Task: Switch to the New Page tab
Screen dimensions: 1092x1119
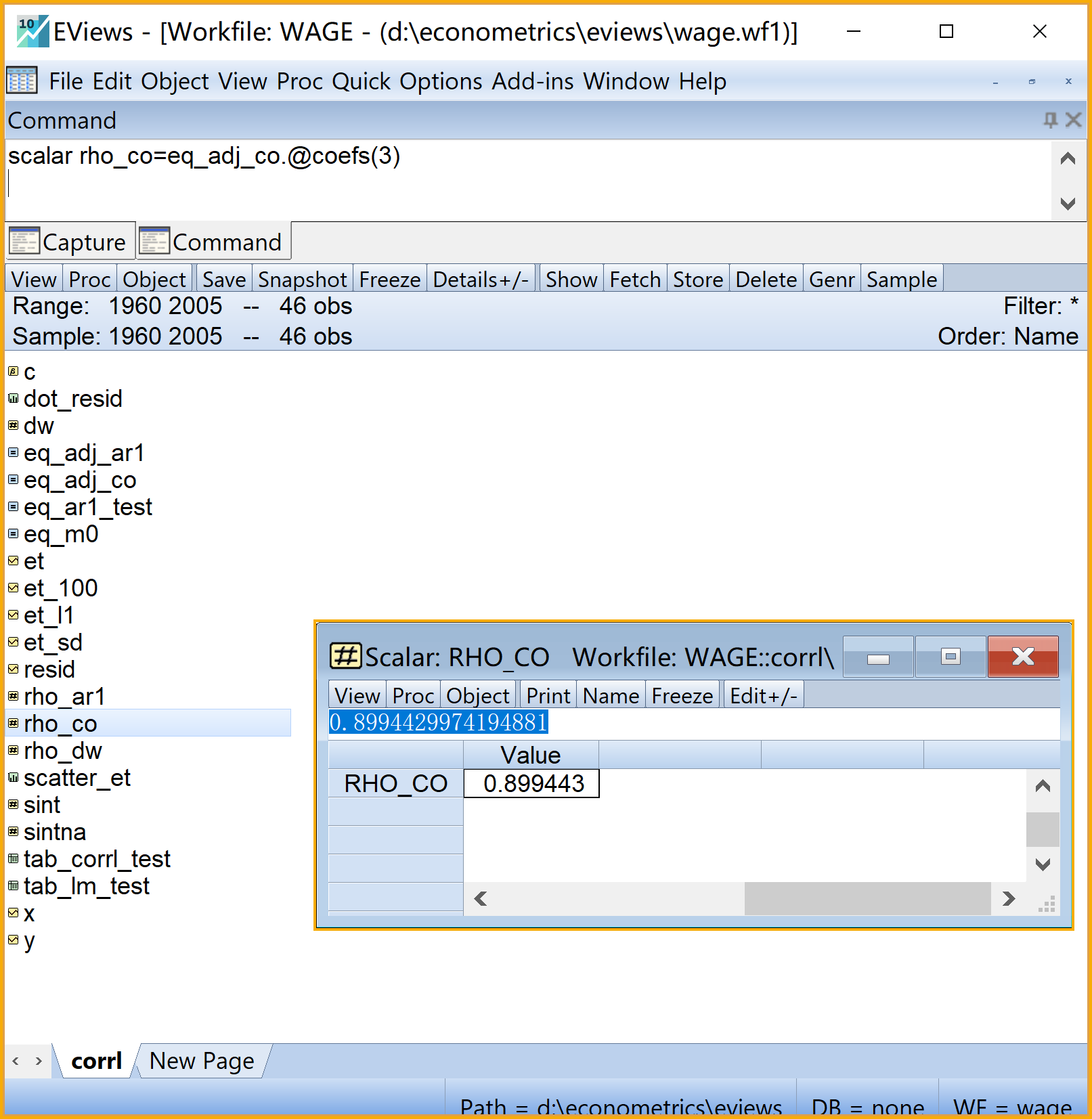Action: pos(202,1061)
